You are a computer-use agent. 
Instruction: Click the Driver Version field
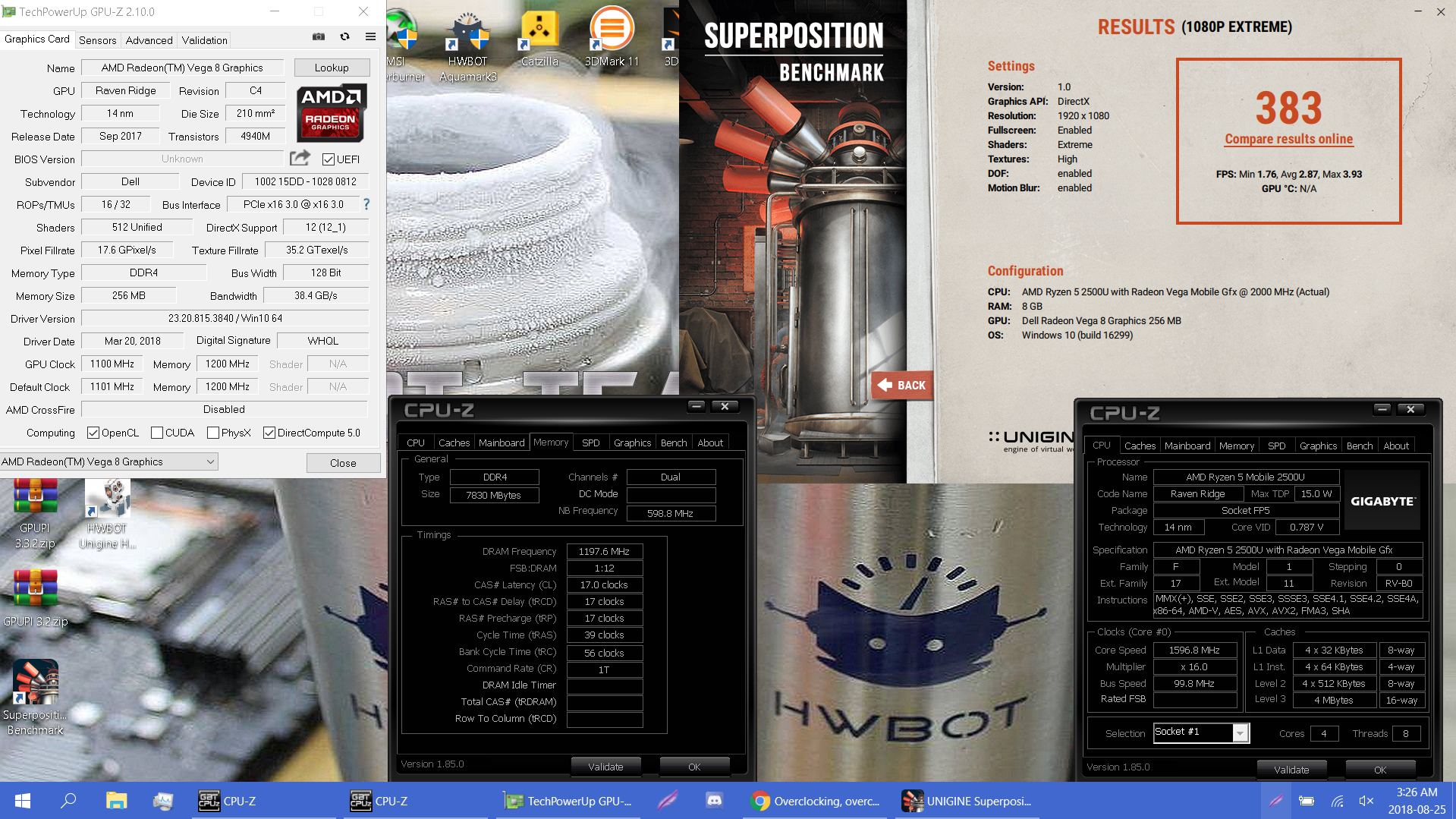(x=225, y=318)
